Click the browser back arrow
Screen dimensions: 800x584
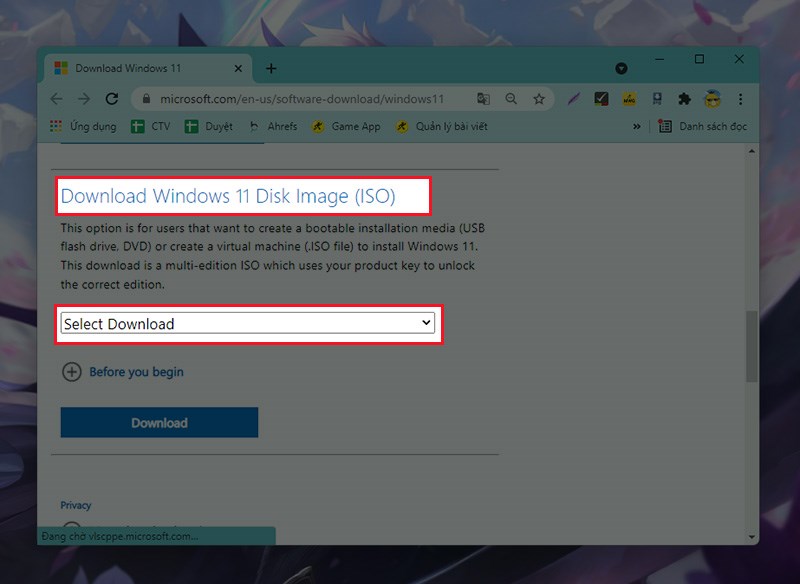(x=56, y=99)
